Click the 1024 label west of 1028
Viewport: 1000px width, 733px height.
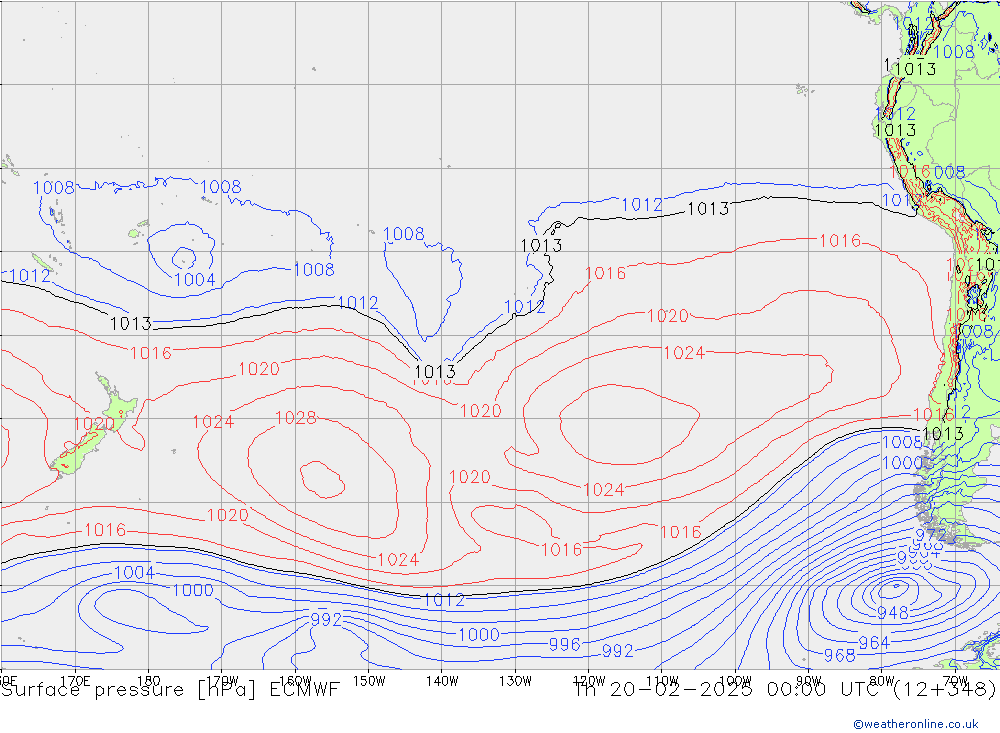tap(213, 422)
